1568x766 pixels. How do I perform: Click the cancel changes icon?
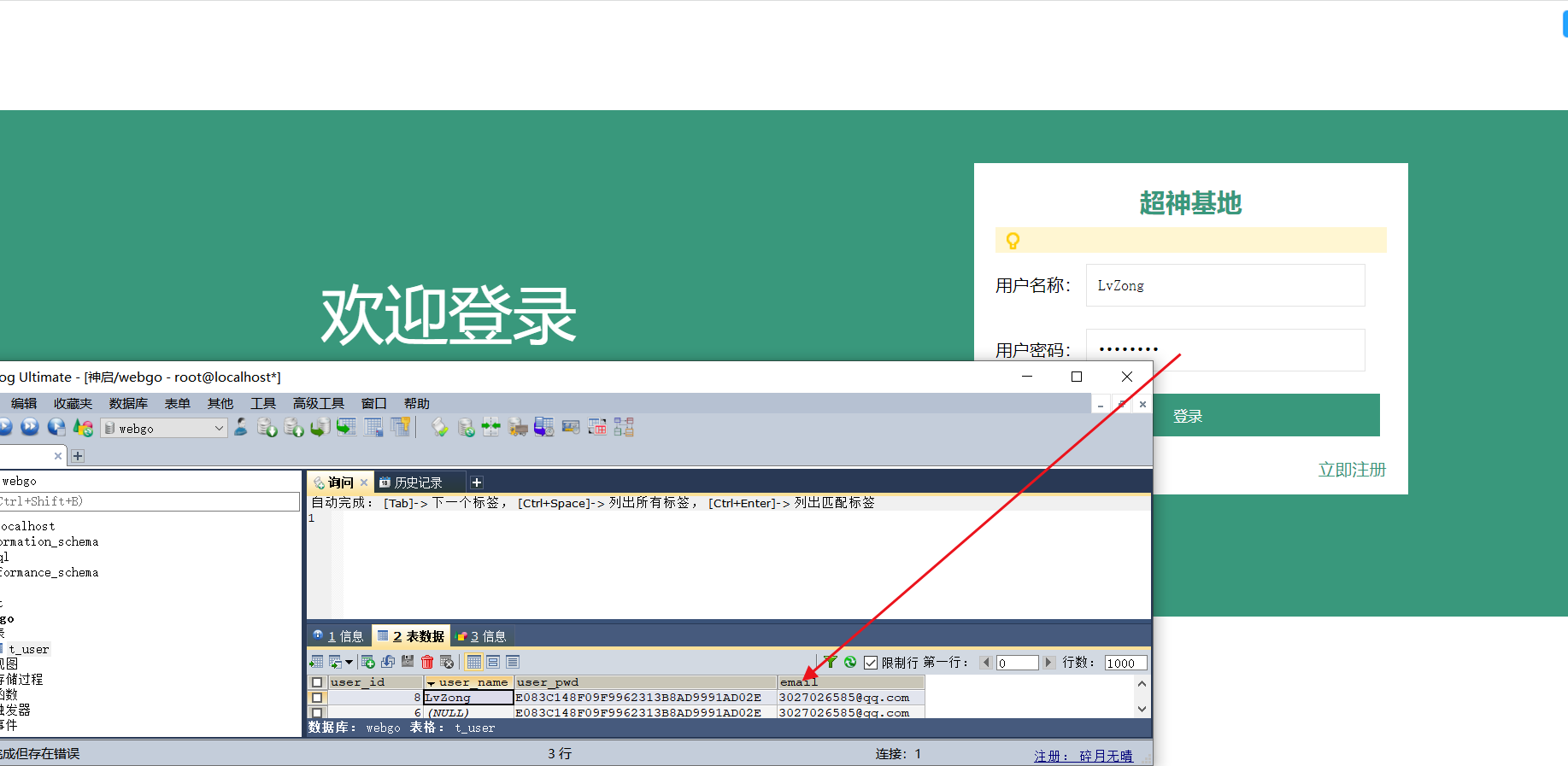coord(447,662)
